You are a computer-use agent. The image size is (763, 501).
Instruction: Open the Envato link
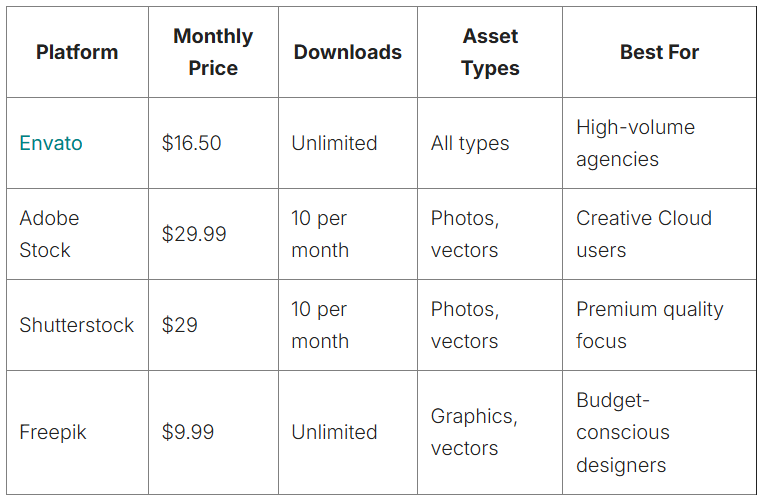point(51,143)
